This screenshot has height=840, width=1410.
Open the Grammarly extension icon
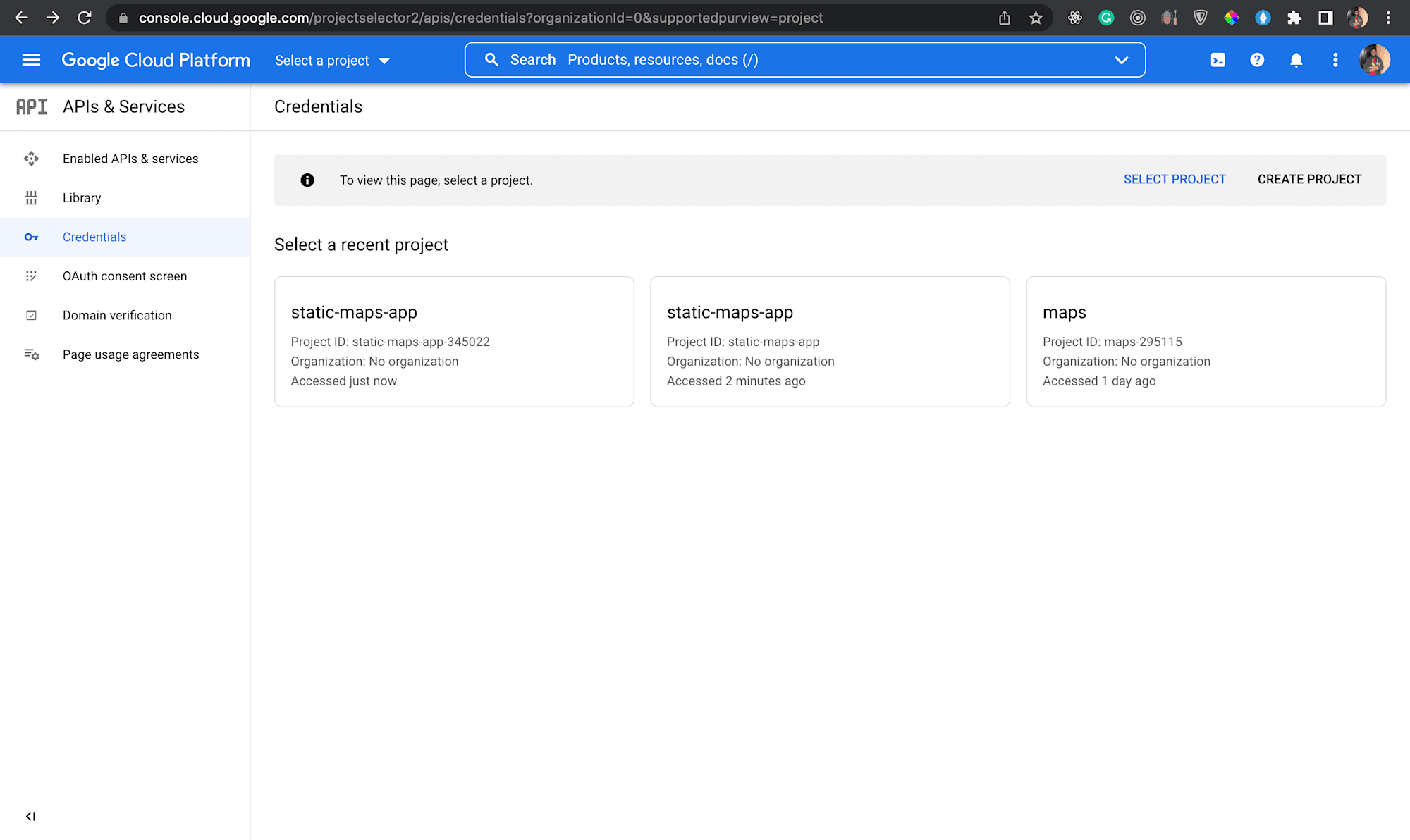point(1106,18)
